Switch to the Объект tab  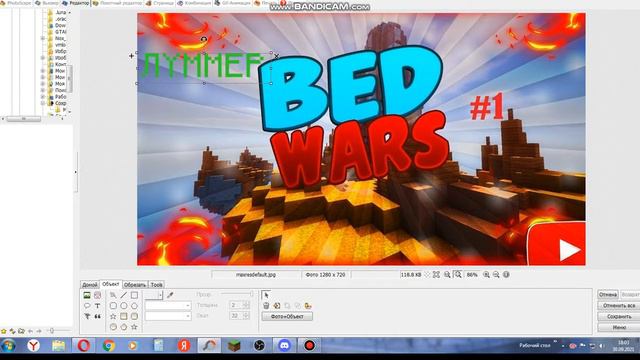click(111, 284)
